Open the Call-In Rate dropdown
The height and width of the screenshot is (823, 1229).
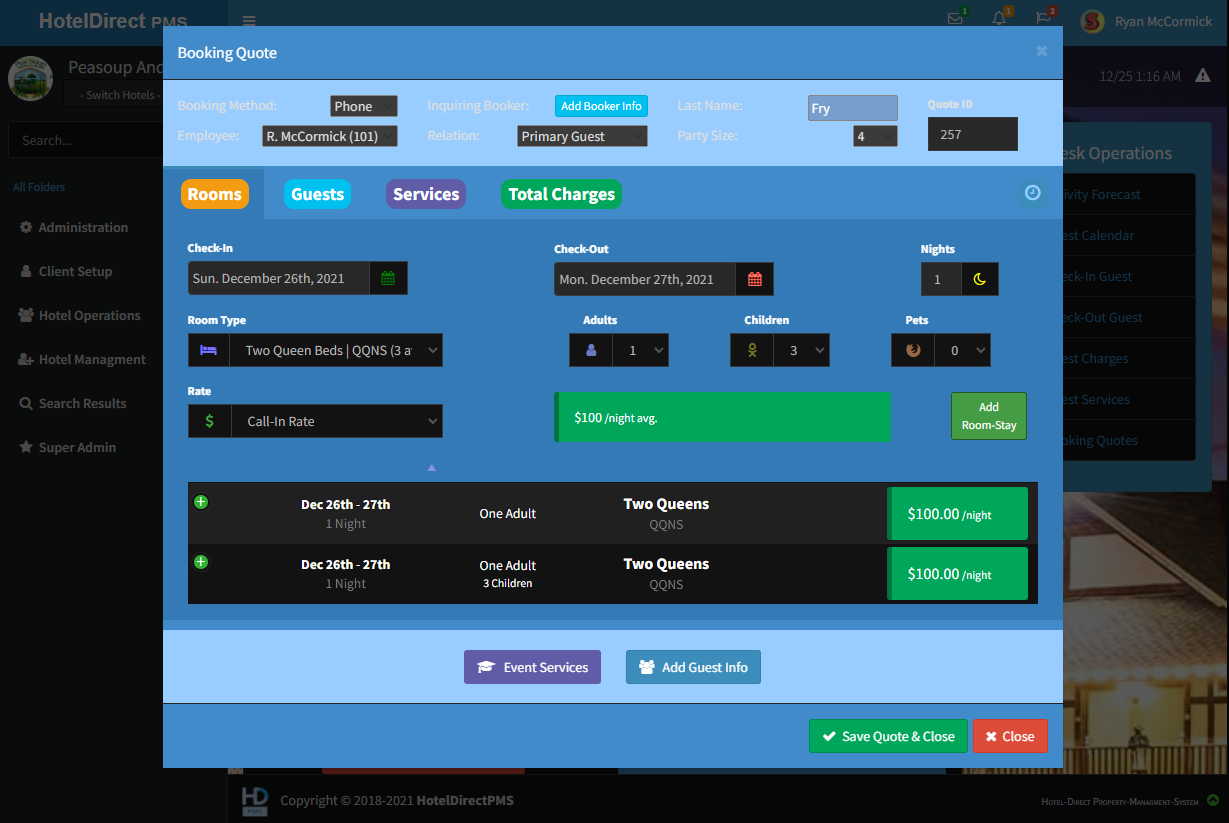337,421
